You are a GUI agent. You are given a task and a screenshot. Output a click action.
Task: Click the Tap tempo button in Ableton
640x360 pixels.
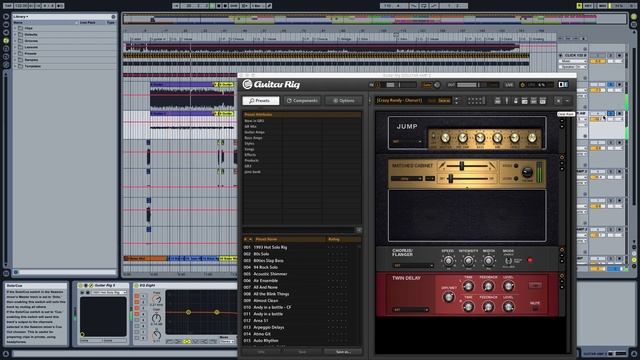[x=7, y=6]
